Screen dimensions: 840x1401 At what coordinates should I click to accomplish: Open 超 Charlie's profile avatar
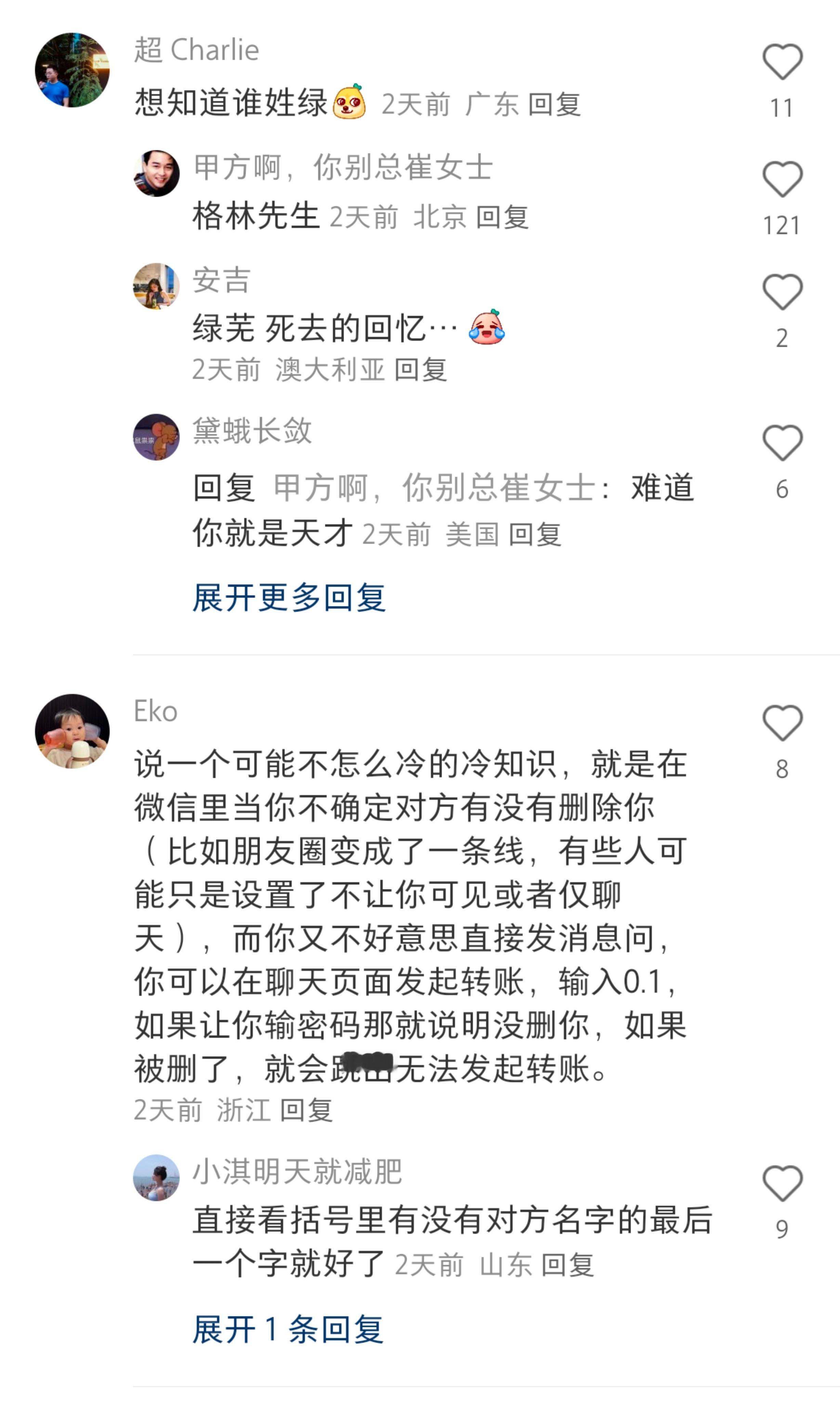pos(72,70)
